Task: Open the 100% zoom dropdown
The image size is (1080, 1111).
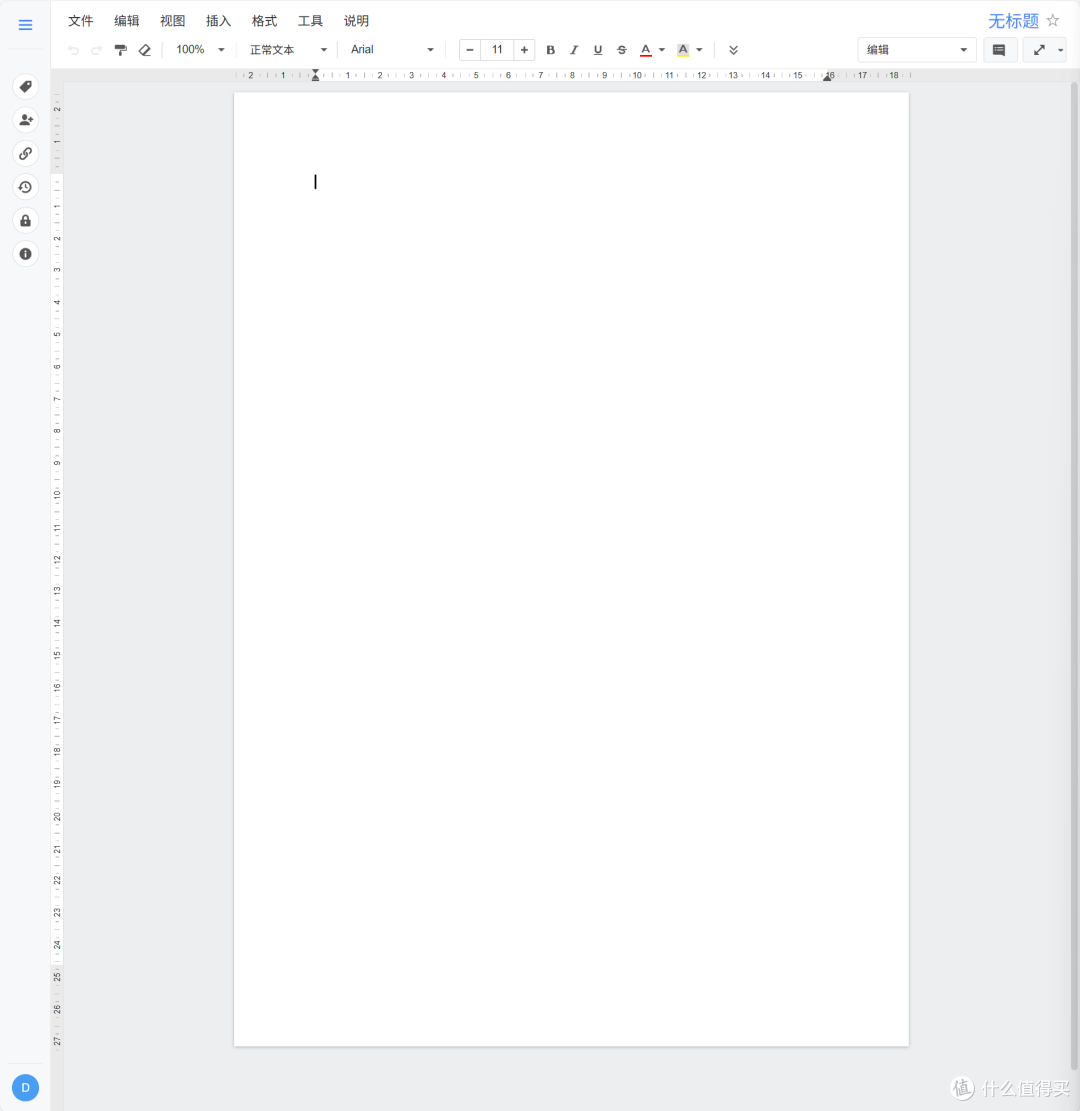Action: (x=200, y=50)
